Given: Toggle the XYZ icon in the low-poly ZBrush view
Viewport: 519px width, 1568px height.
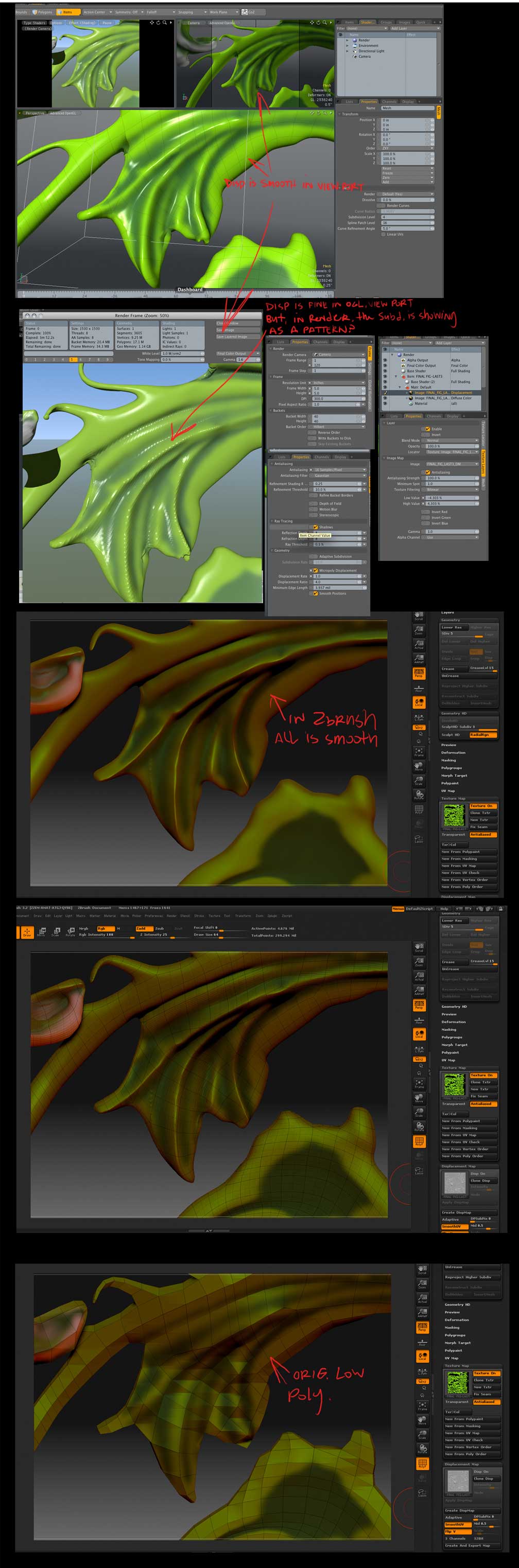Looking at the screenshot, I should tap(422, 1381).
